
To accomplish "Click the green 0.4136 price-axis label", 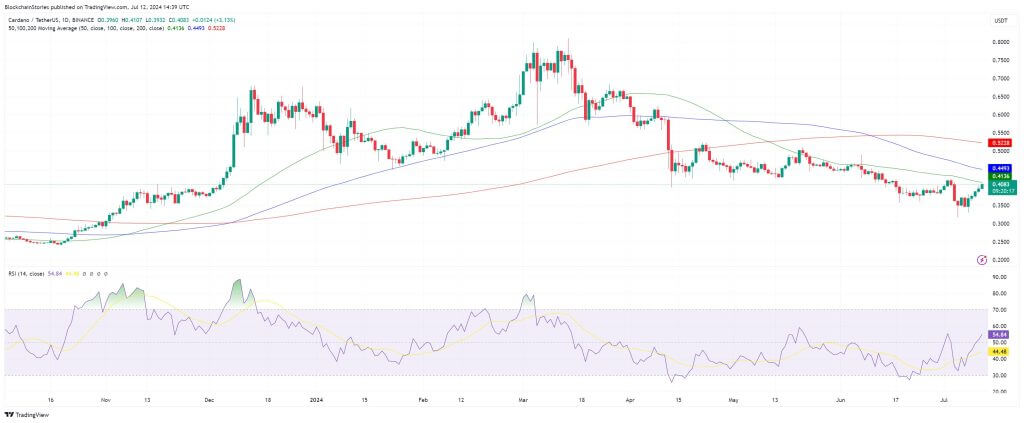I will click(x=999, y=176).
